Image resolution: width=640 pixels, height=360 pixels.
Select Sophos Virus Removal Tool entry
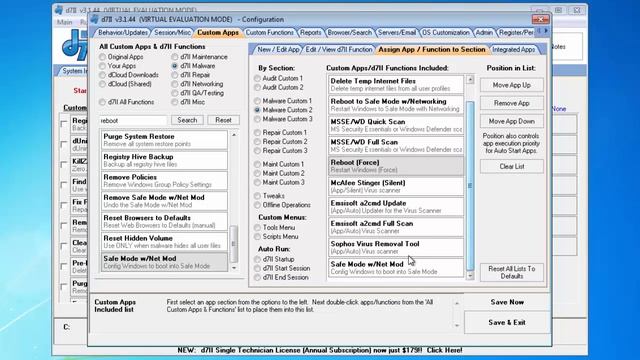pyautogui.click(x=396, y=247)
